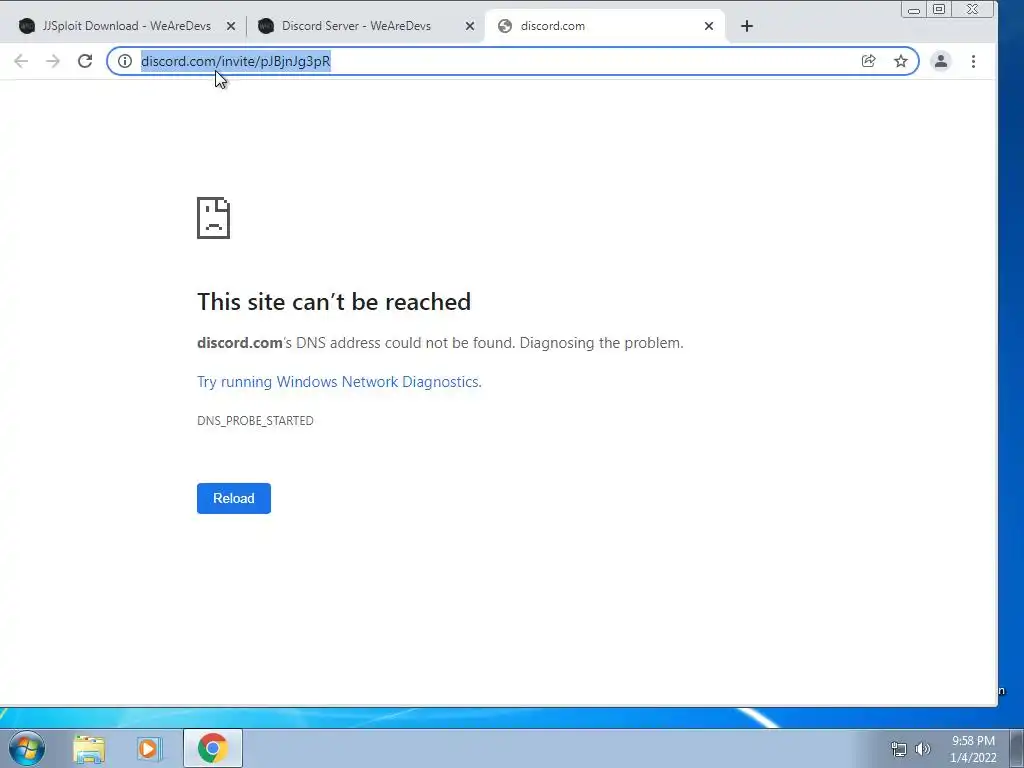Open the volume speaker tray icon
1024x768 pixels.
[923, 749]
